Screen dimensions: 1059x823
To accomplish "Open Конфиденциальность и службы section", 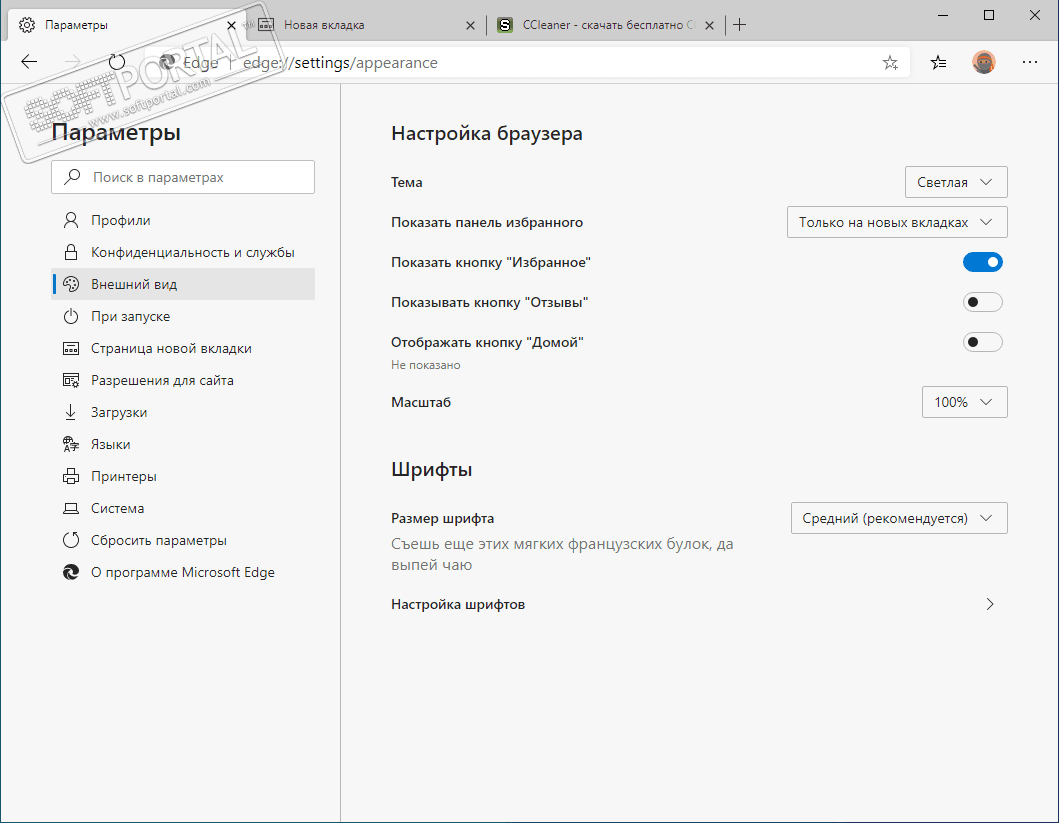I will (183, 252).
